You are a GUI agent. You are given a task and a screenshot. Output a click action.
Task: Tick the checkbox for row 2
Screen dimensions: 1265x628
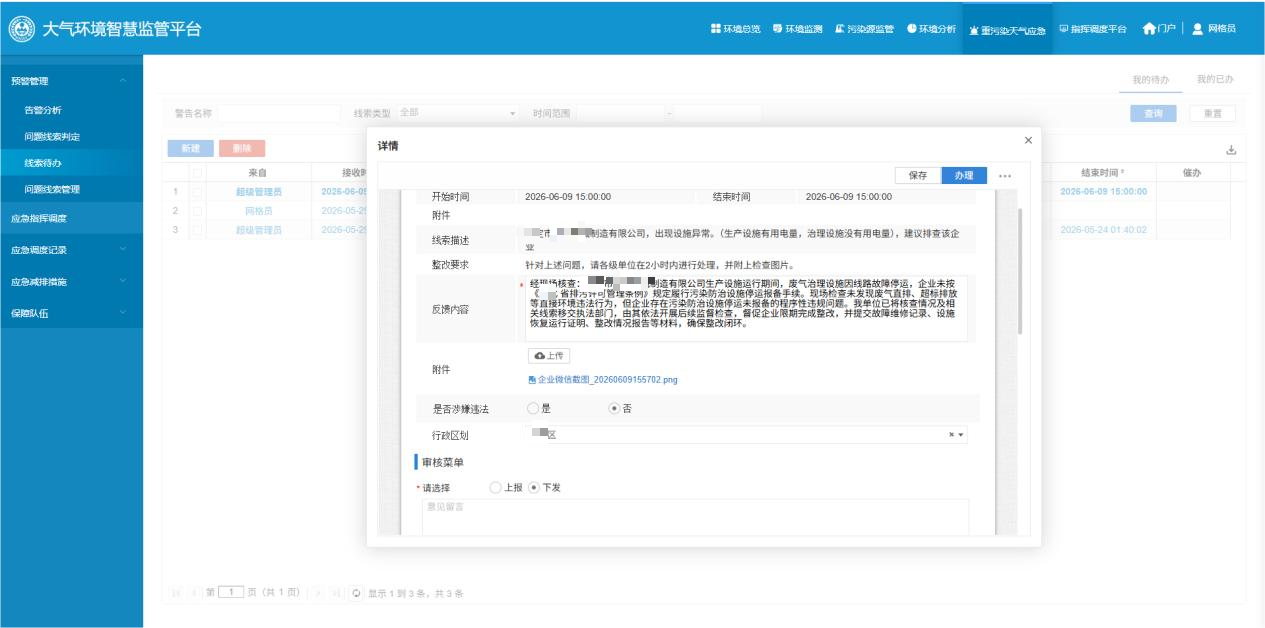pos(197,210)
